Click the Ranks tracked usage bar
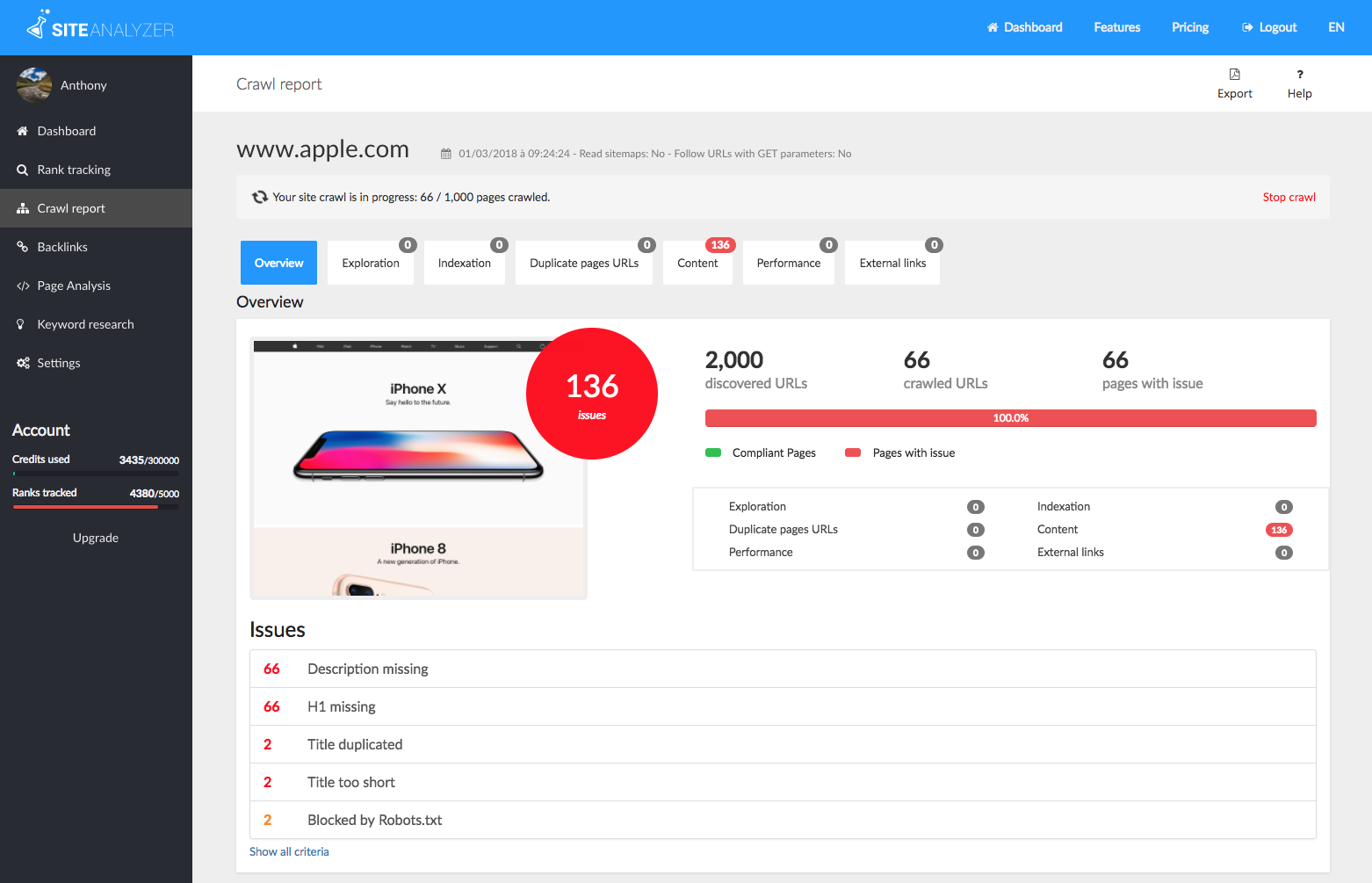The image size is (1372, 883). tap(96, 507)
